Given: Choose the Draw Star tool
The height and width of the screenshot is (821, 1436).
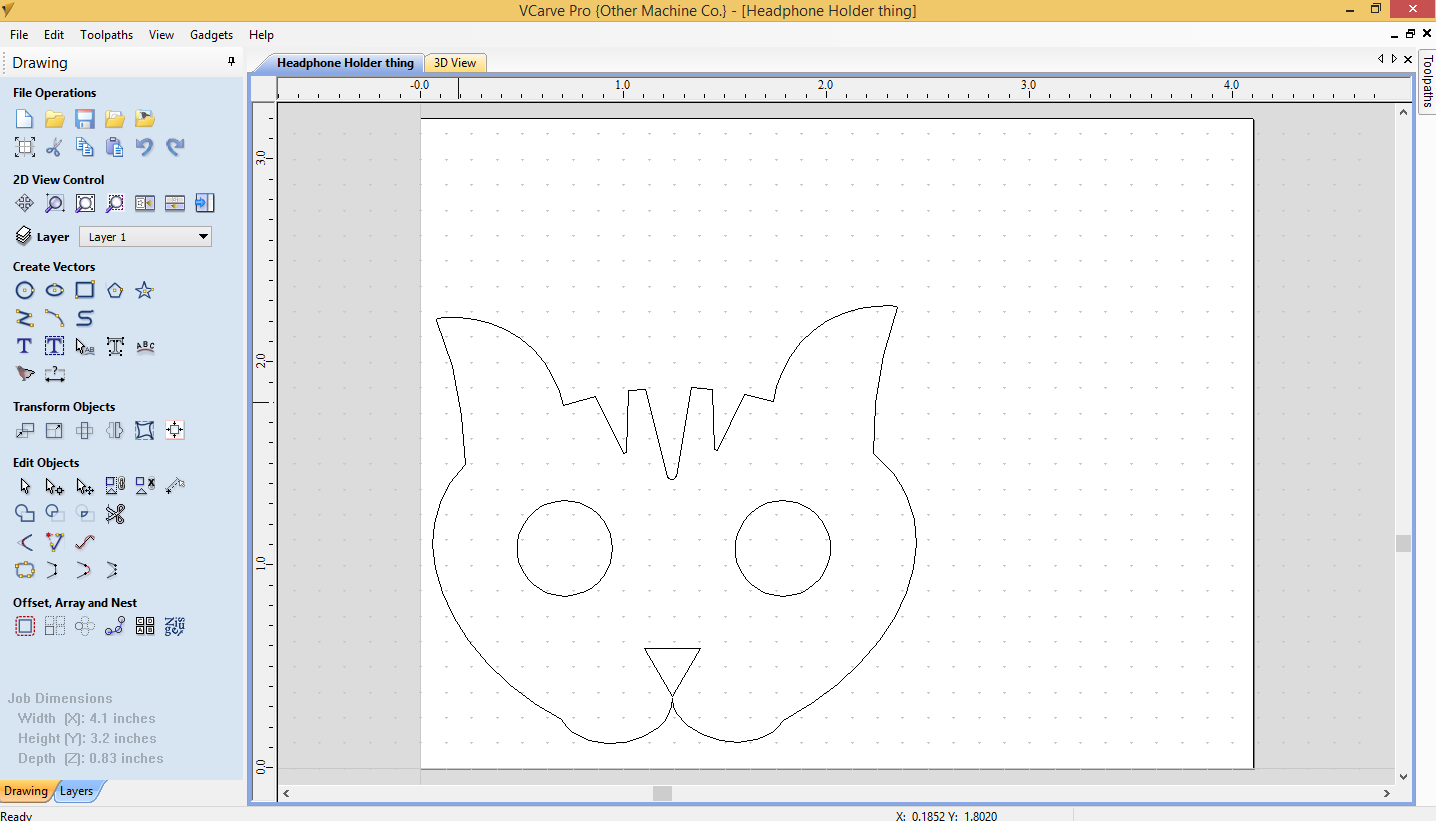Looking at the screenshot, I should tap(145, 291).
